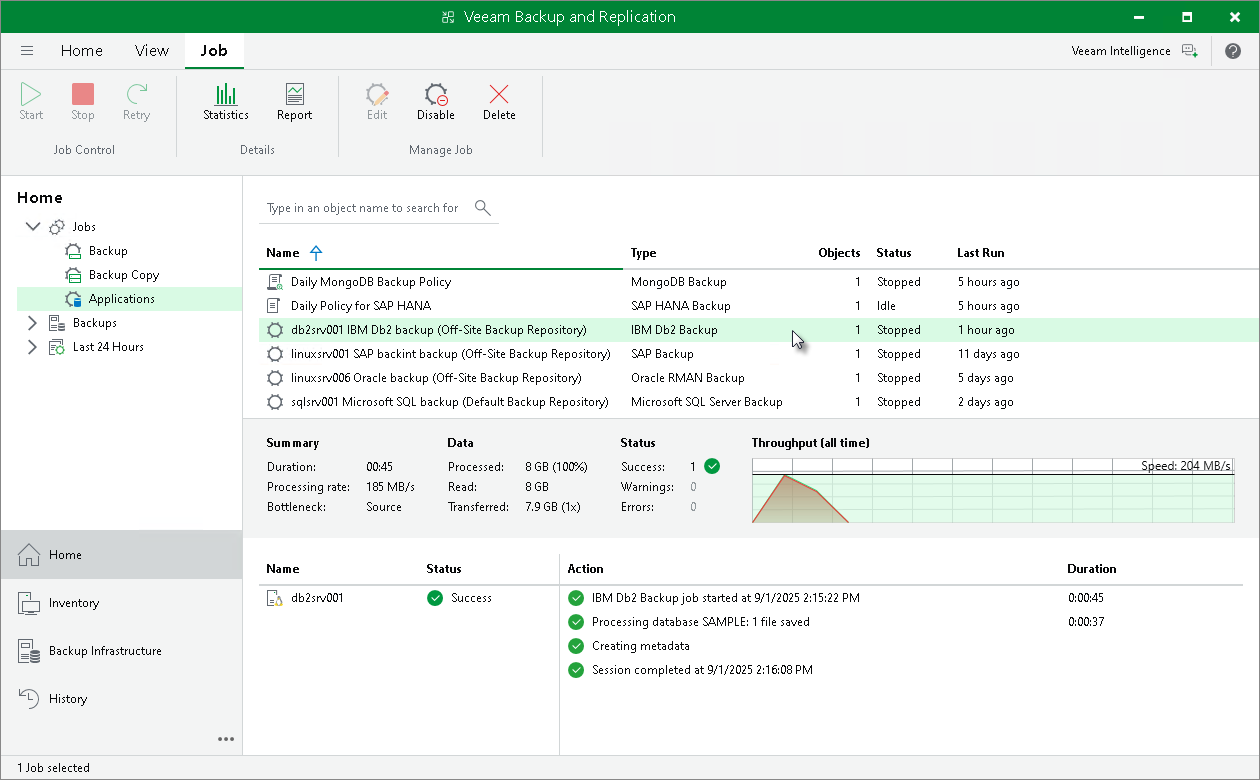Click the object name search field
The height and width of the screenshot is (780, 1260).
coord(364,208)
